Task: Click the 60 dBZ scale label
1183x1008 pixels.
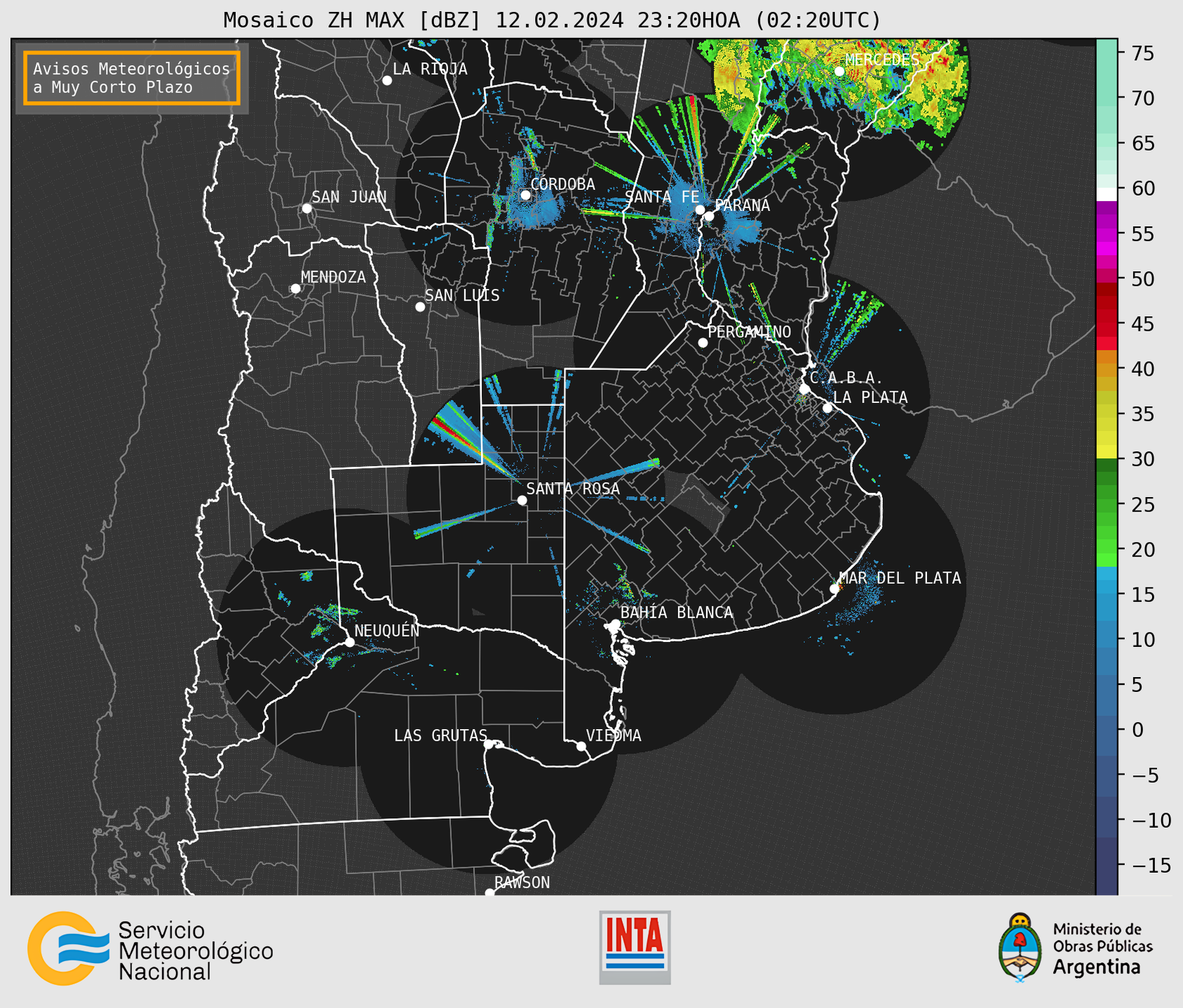Action: [x=1142, y=189]
